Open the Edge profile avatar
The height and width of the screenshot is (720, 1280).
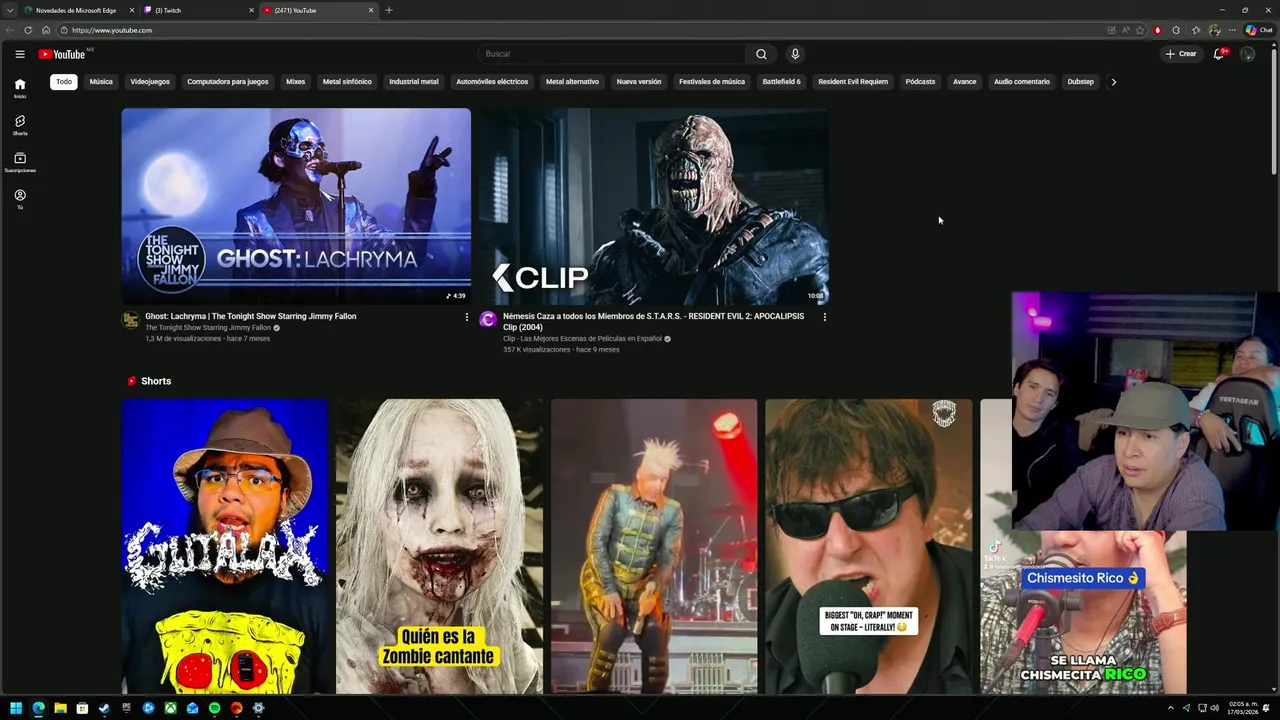coord(1214,30)
